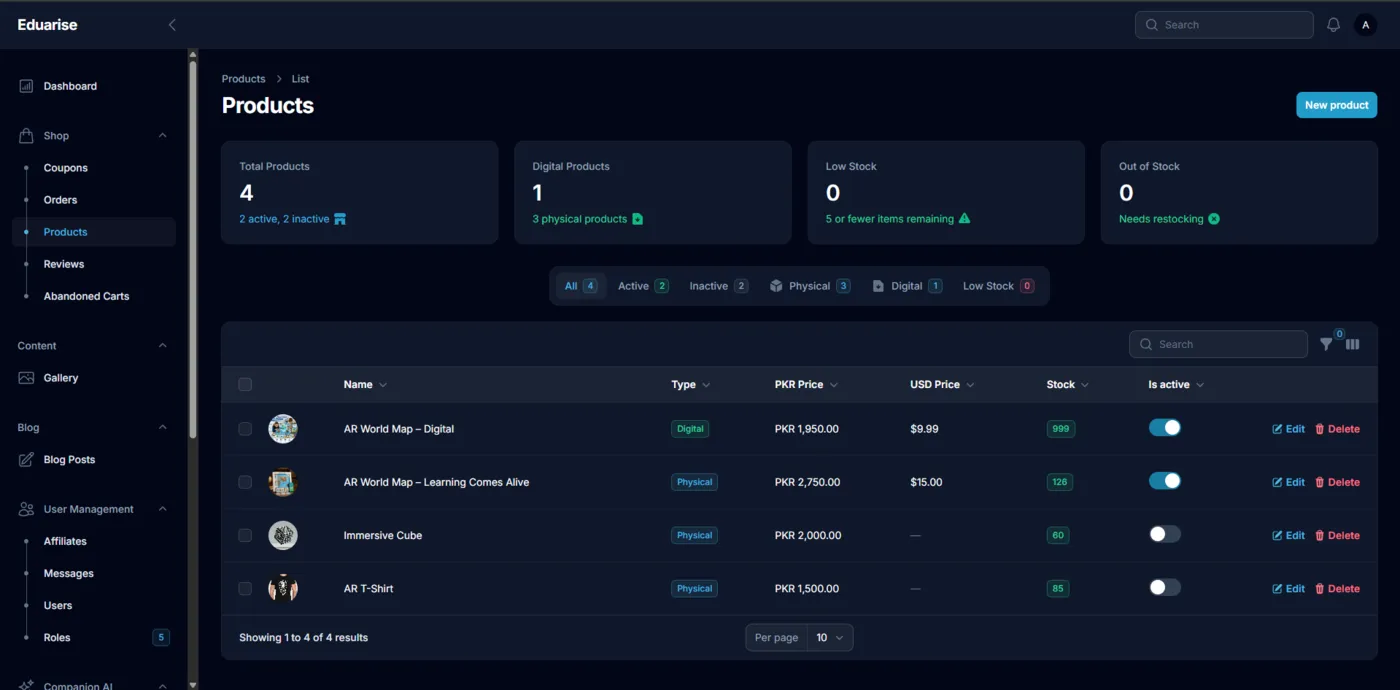
Task: Focus the table Search input field
Action: (x=1218, y=344)
